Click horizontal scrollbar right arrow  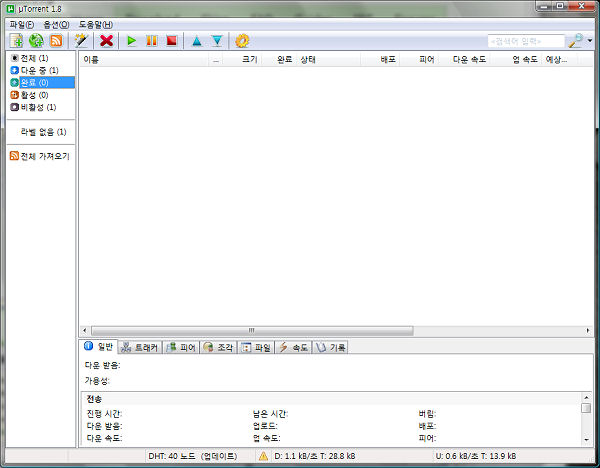[588, 330]
